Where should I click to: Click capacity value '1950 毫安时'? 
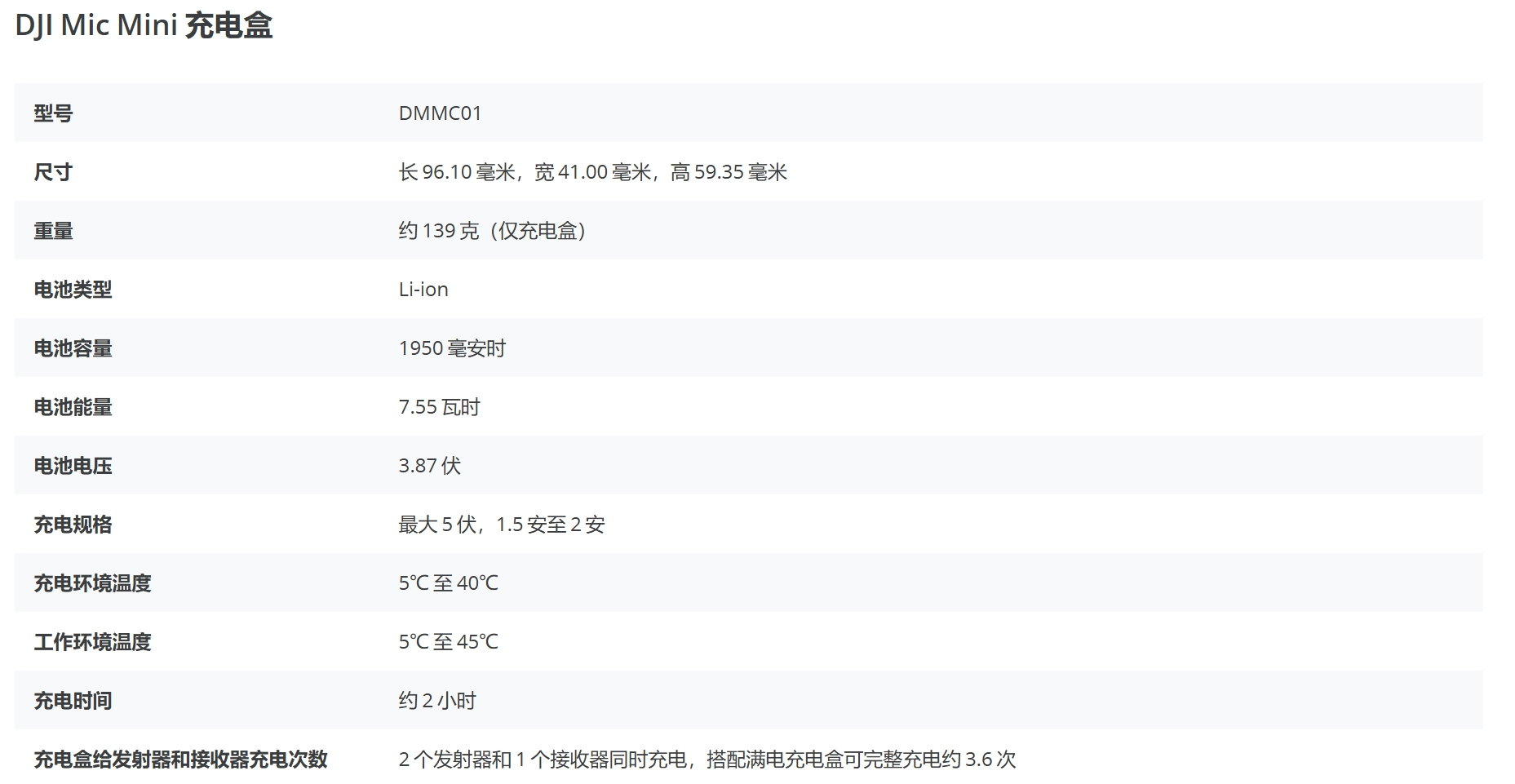tap(452, 348)
